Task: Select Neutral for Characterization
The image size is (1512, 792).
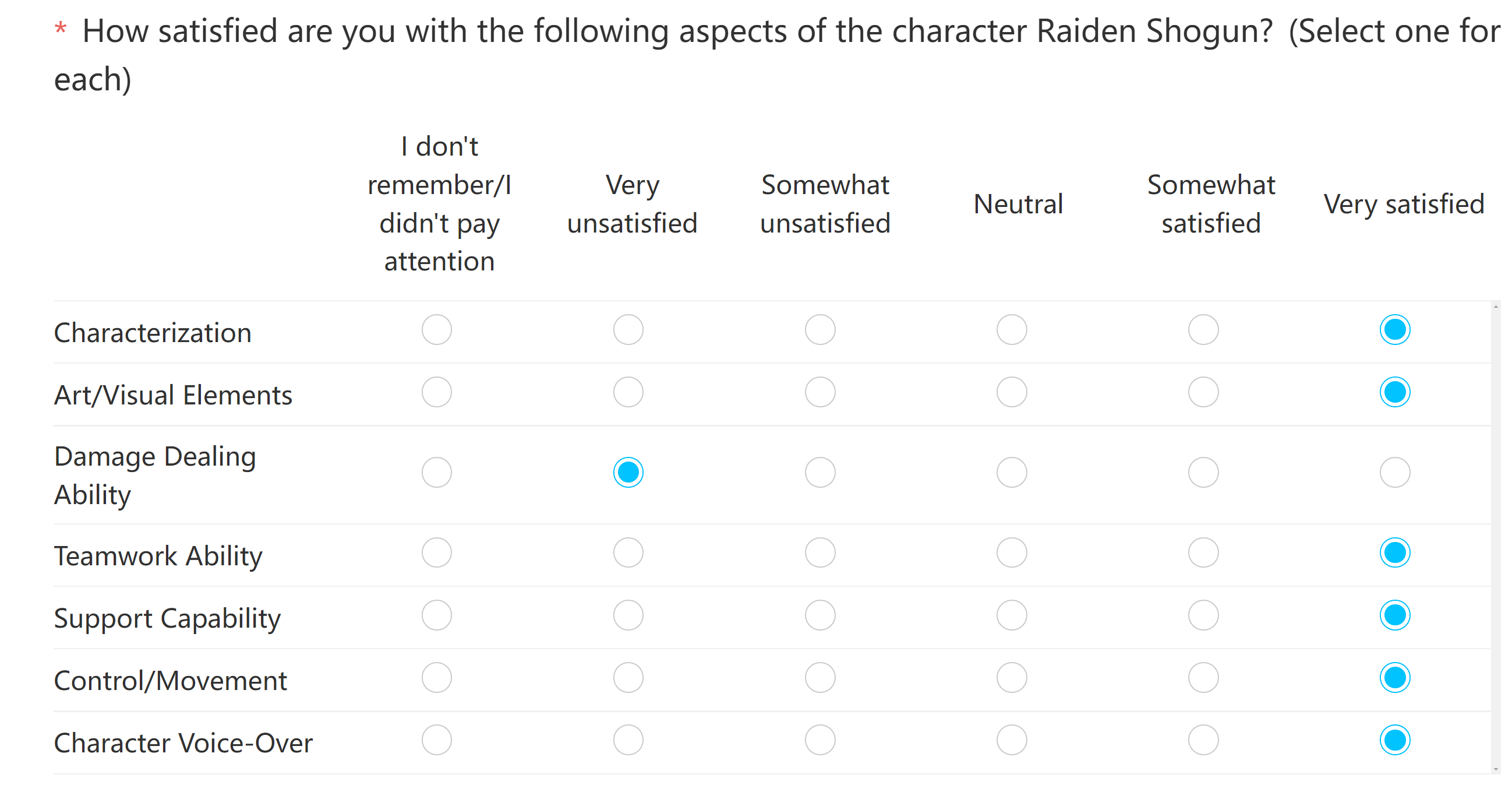Action: [x=1011, y=329]
